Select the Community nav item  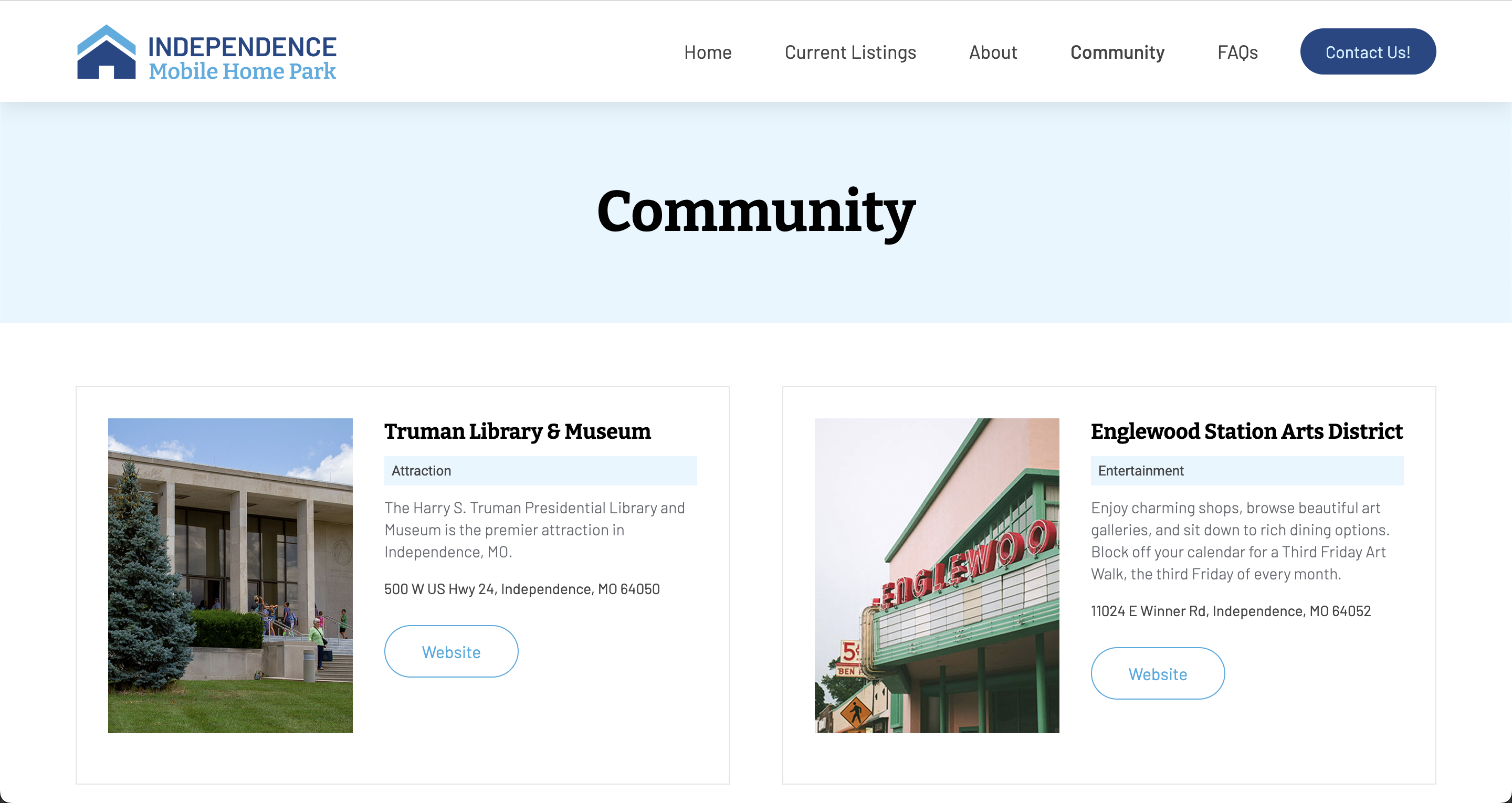coord(1117,52)
